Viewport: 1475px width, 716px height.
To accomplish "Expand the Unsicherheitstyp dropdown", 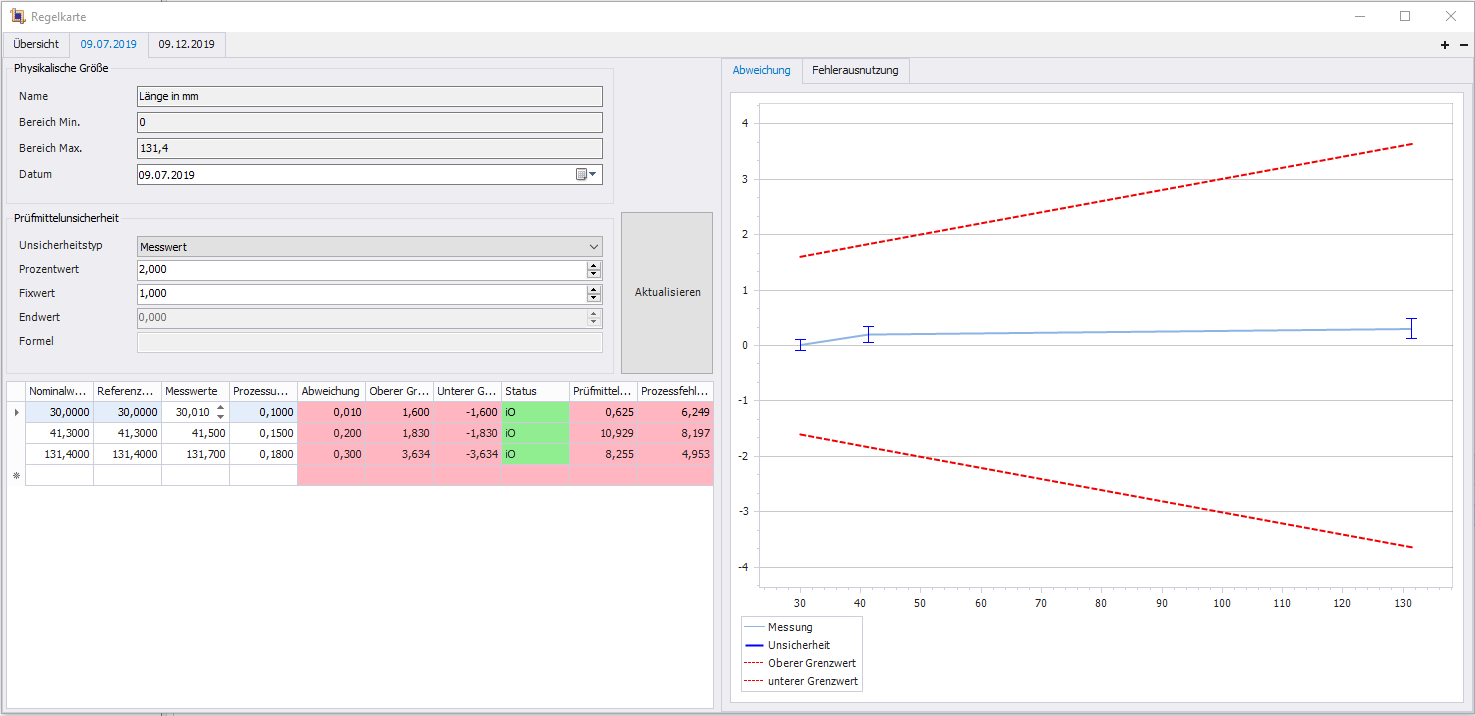I will [594, 246].
